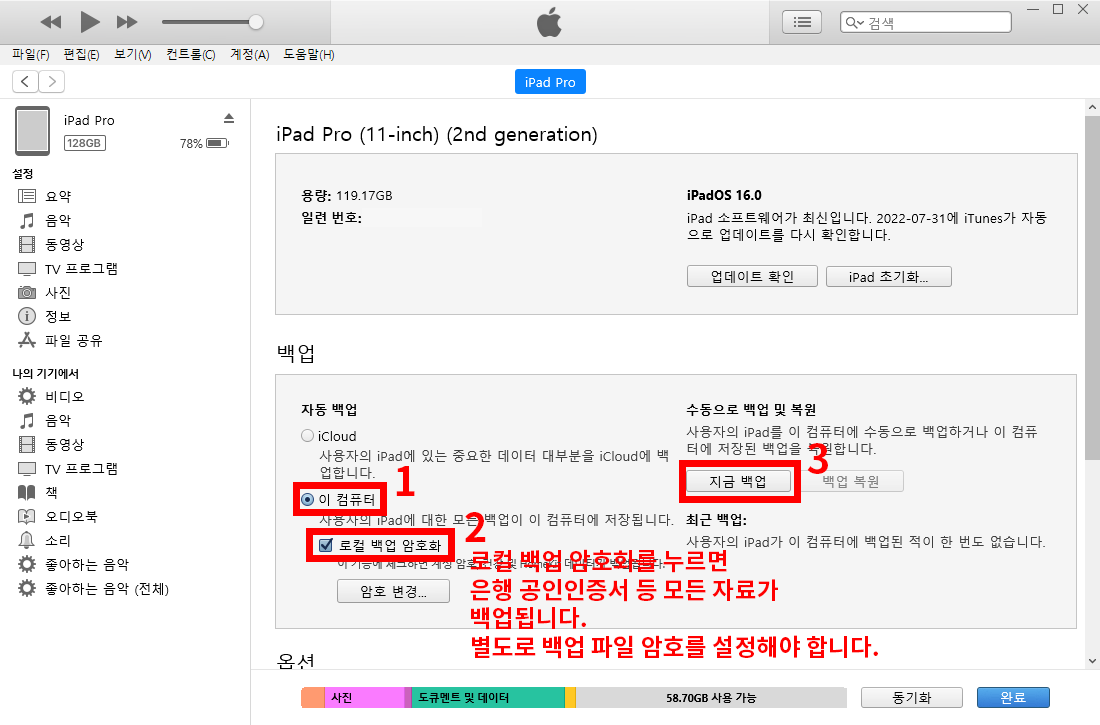Click the 완료 done button
1100x725 pixels.
[1013, 698]
